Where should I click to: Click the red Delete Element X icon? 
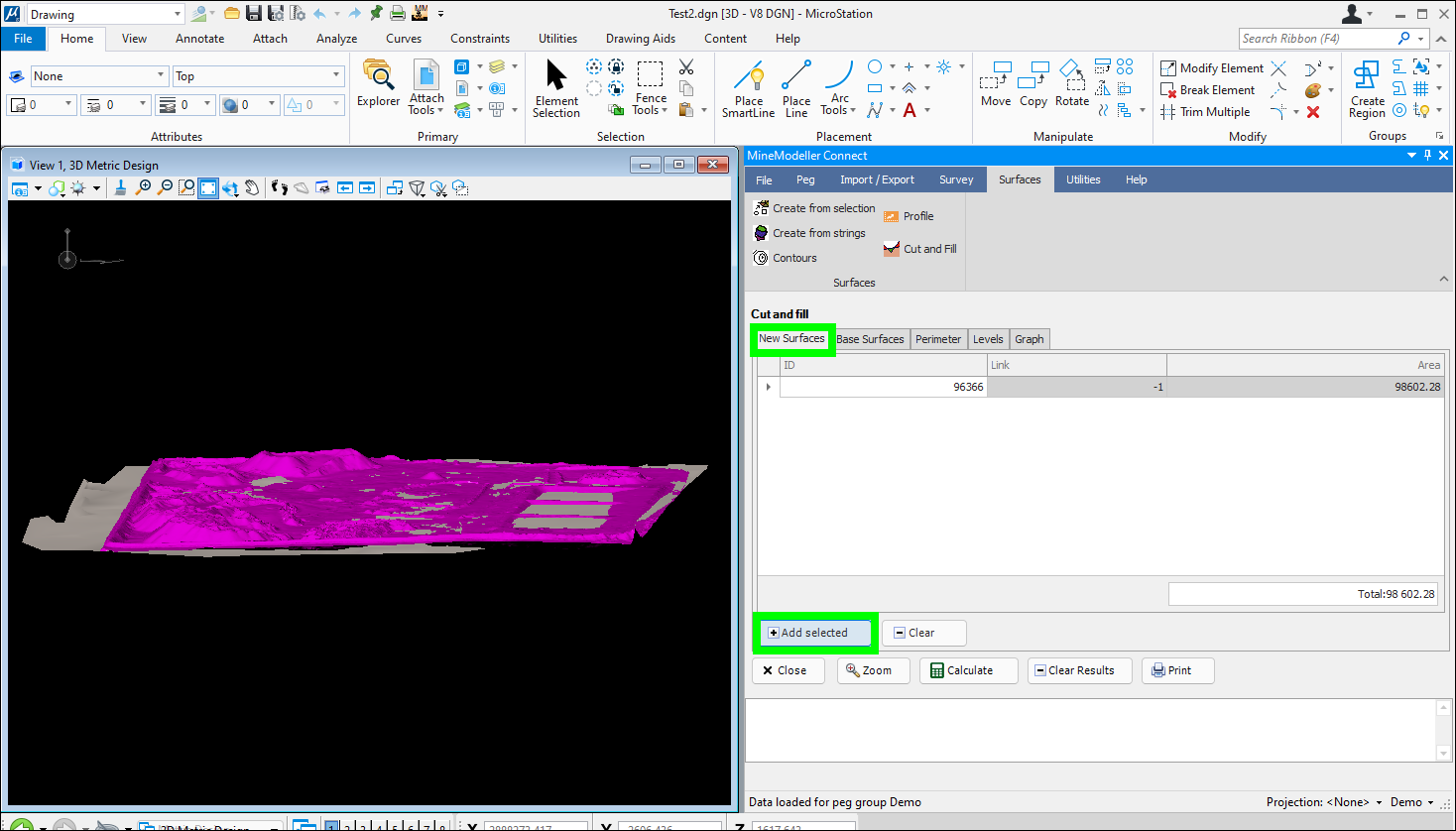(x=1313, y=112)
